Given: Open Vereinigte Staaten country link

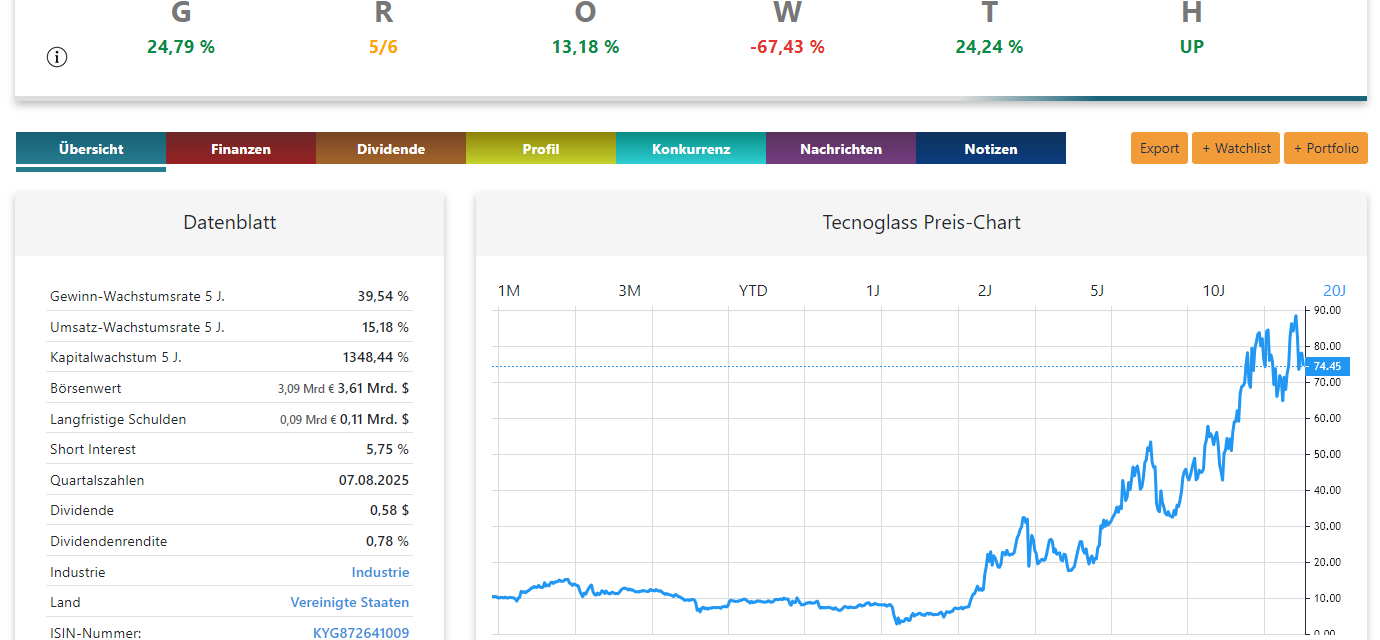Looking at the screenshot, I should tap(350, 603).
